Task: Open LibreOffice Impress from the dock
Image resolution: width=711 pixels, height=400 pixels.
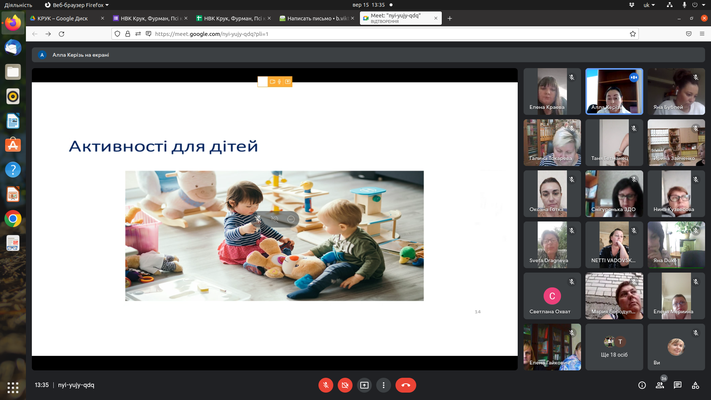Action: pos(13,194)
